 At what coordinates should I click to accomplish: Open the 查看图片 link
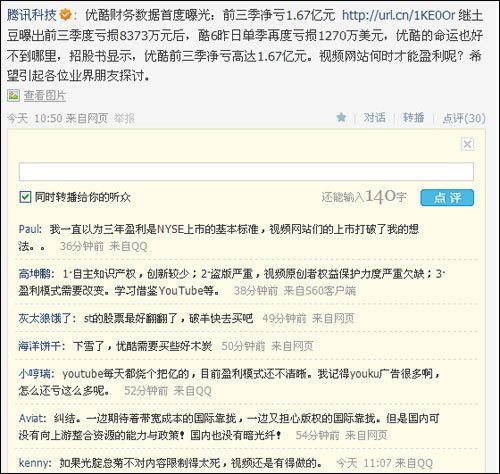coord(45,96)
